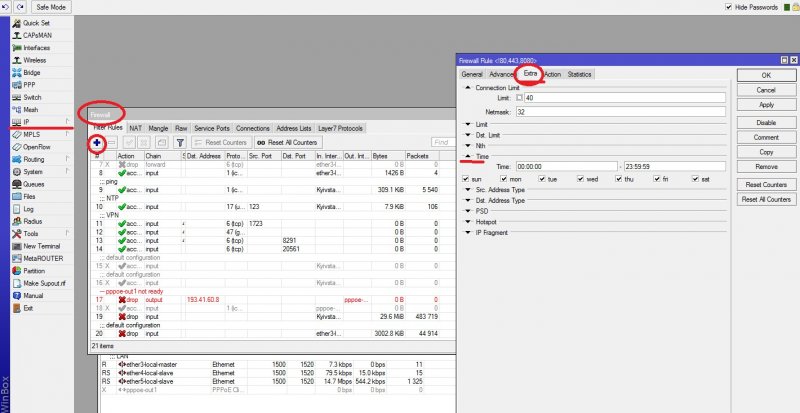Toggle the sun day checkbox
This screenshot has height=413, width=800.
467,180
